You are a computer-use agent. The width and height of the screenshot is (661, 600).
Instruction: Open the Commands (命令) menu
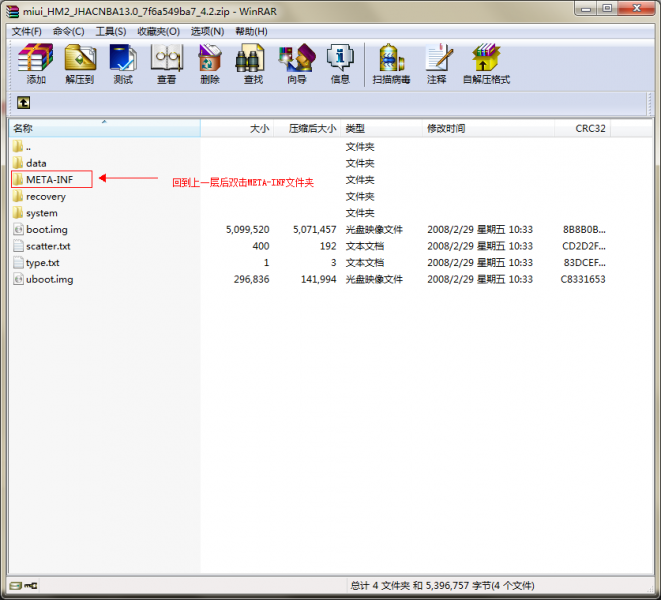point(68,32)
